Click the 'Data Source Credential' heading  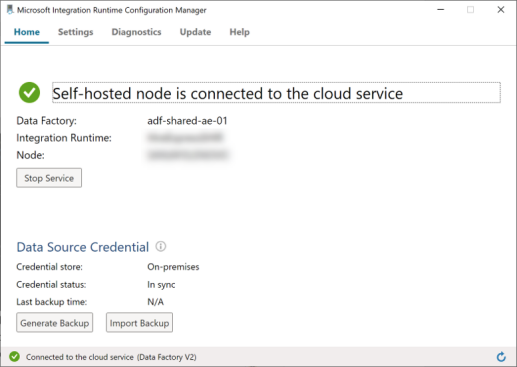coord(83,247)
